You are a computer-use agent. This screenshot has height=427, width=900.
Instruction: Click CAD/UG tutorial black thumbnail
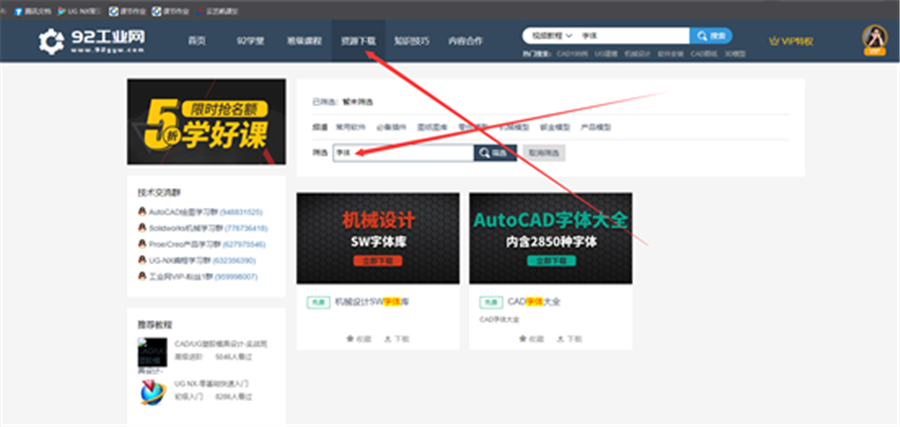[x=152, y=352]
